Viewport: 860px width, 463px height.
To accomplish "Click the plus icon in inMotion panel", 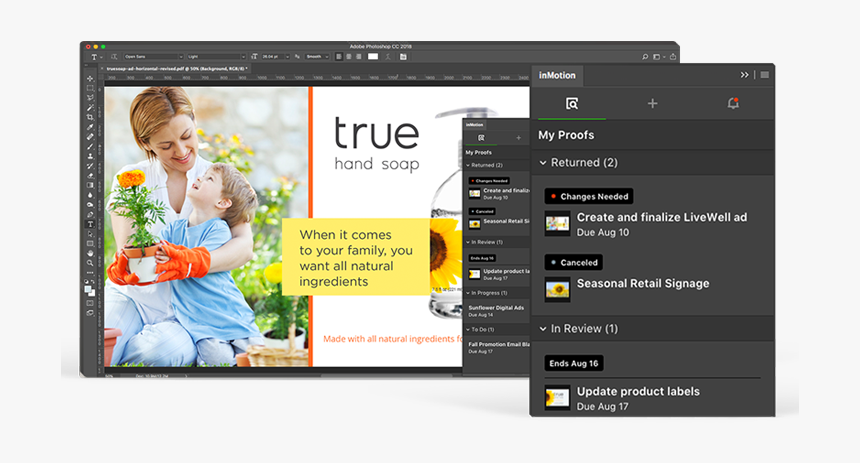I will pos(652,103).
